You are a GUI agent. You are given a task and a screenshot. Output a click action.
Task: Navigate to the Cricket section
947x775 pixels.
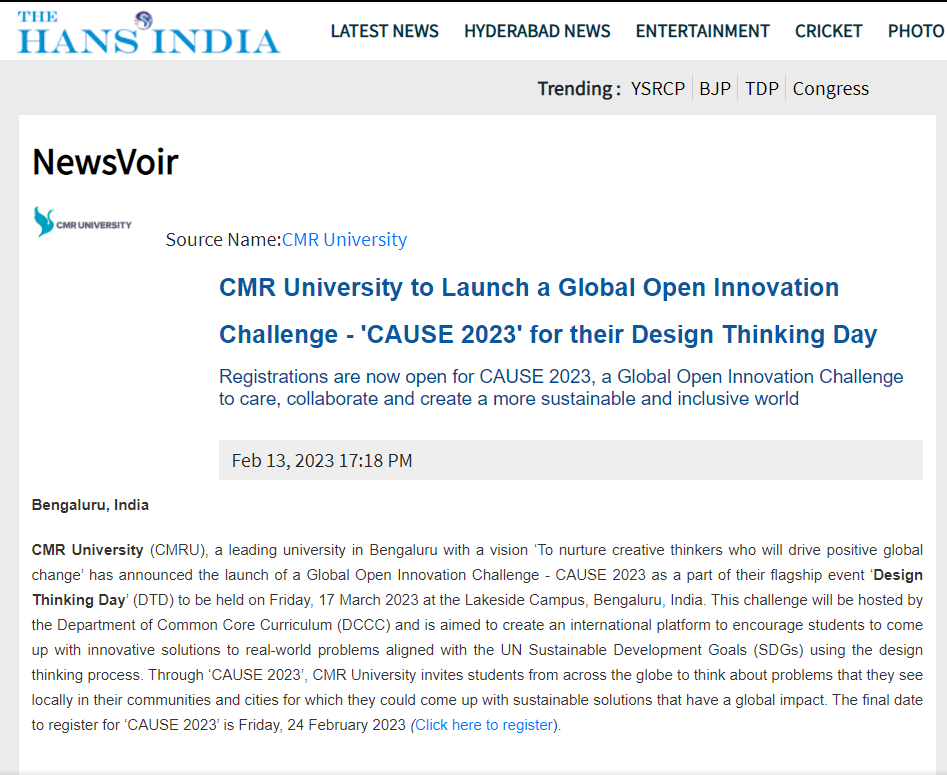pos(828,31)
